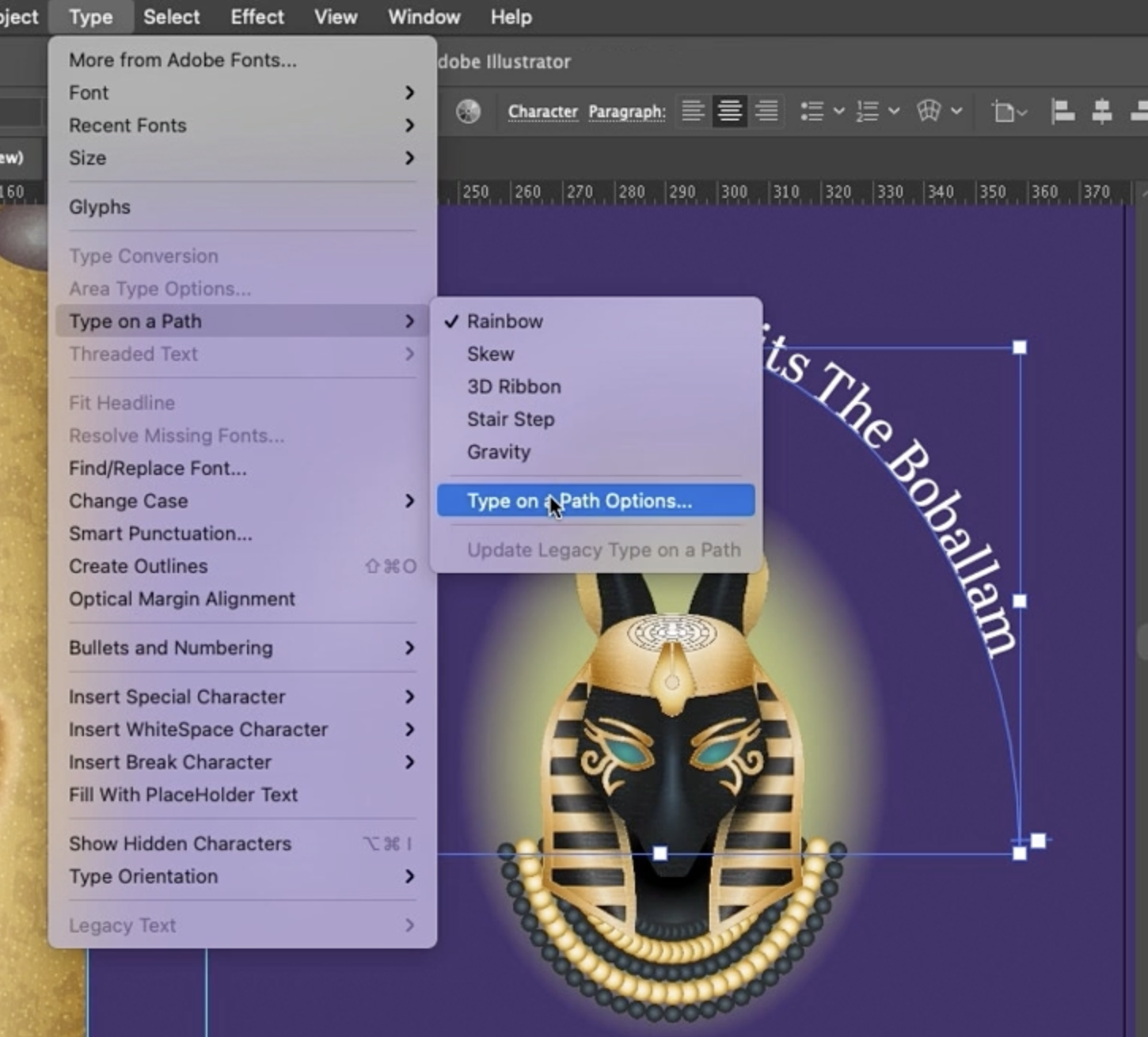Open envelope warp options dropdown arrow
1148x1037 pixels.
click(956, 112)
